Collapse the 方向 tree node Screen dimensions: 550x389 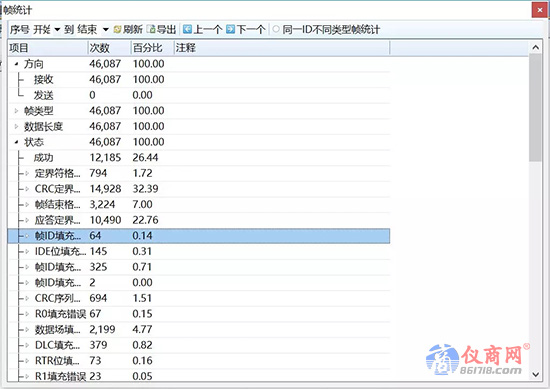(x=16, y=64)
